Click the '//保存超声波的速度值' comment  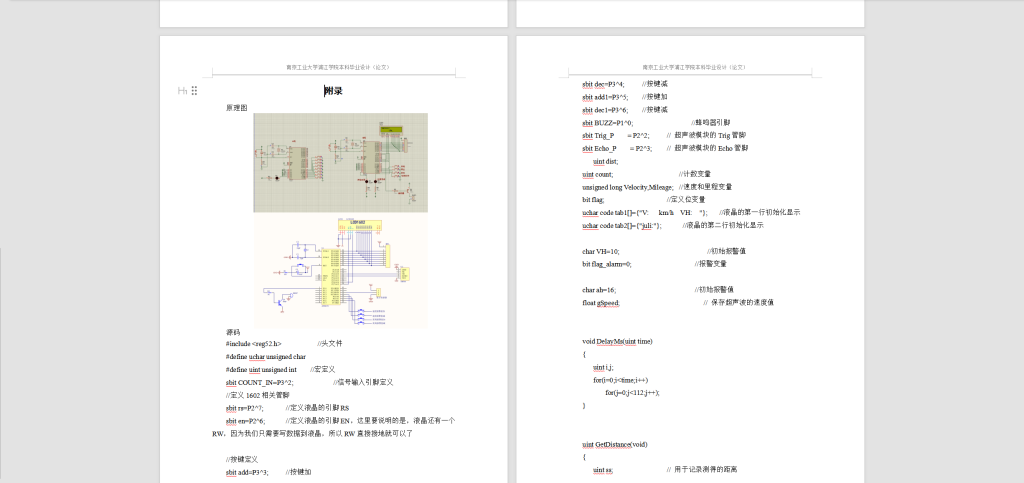click(x=739, y=303)
